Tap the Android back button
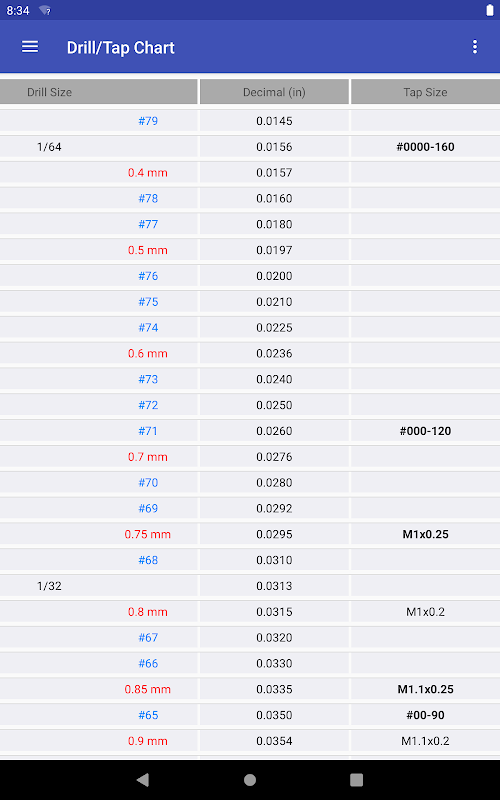This screenshot has width=500, height=800. click(143, 780)
